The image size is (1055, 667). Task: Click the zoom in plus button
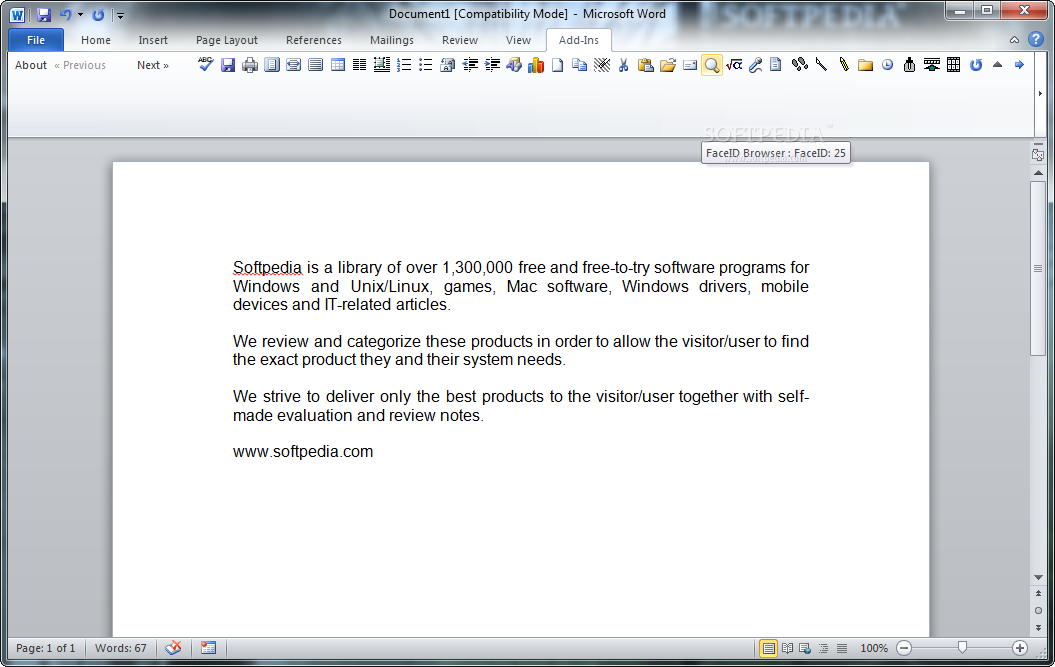pos(1020,648)
